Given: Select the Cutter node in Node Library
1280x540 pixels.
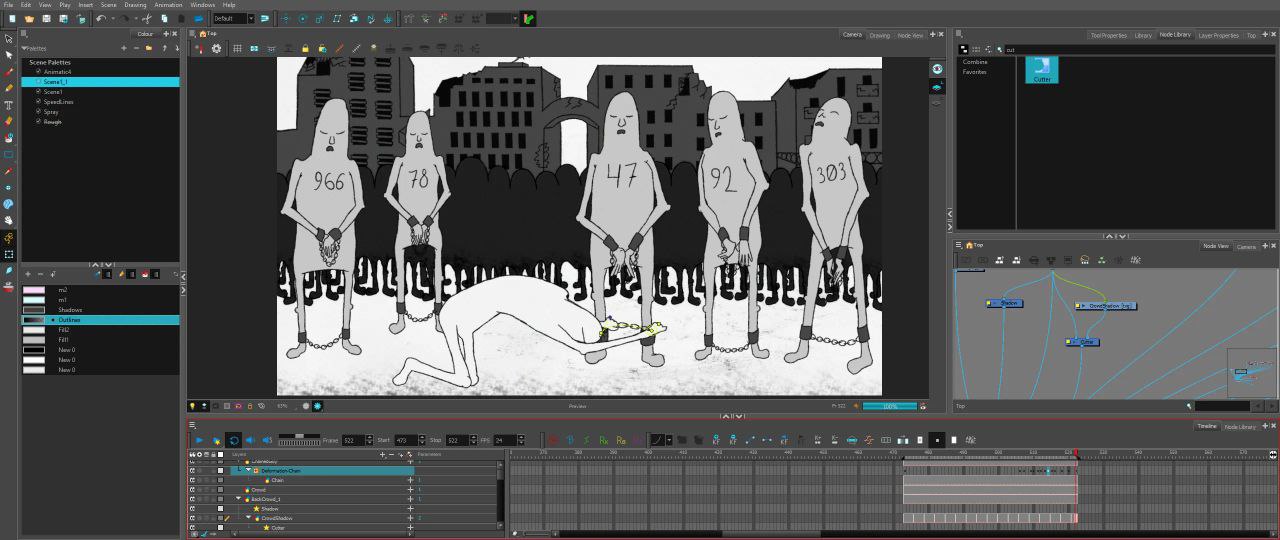Looking at the screenshot, I should pyautogui.click(x=1041, y=69).
